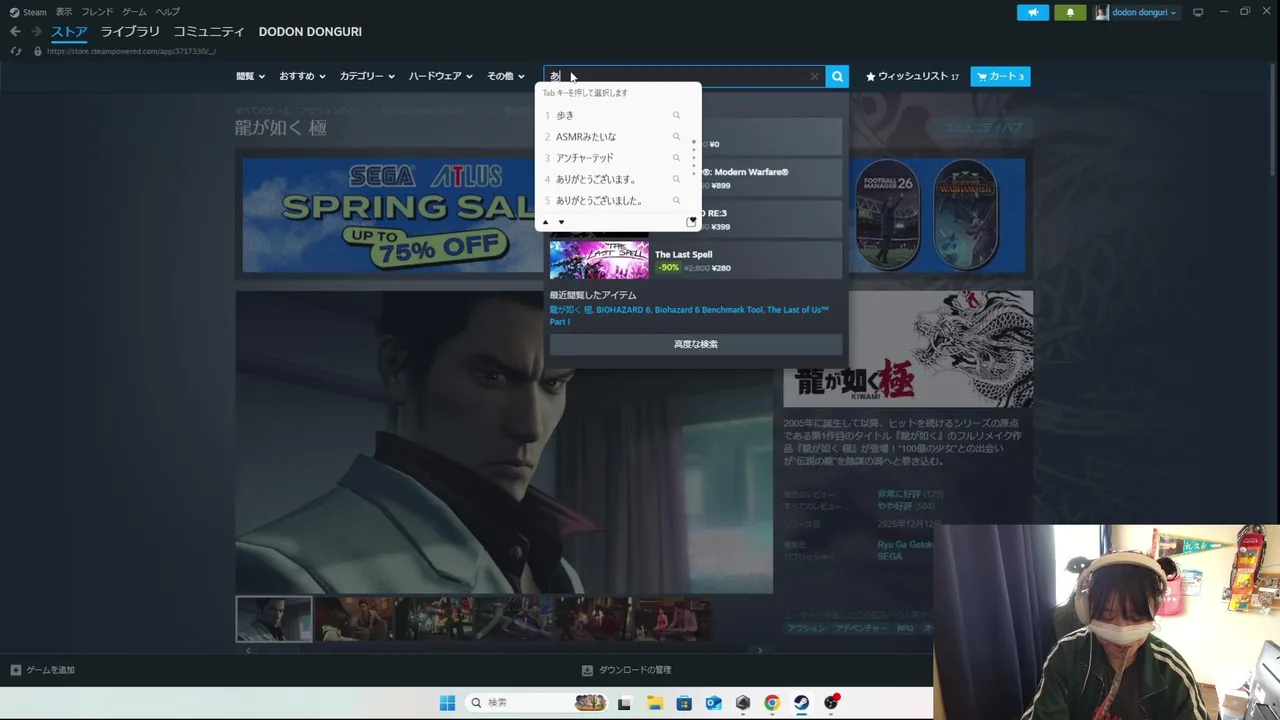This screenshot has width=1280, height=720.
Task: Select IME suggestion アンチャーテッド
Action: [585, 158]
